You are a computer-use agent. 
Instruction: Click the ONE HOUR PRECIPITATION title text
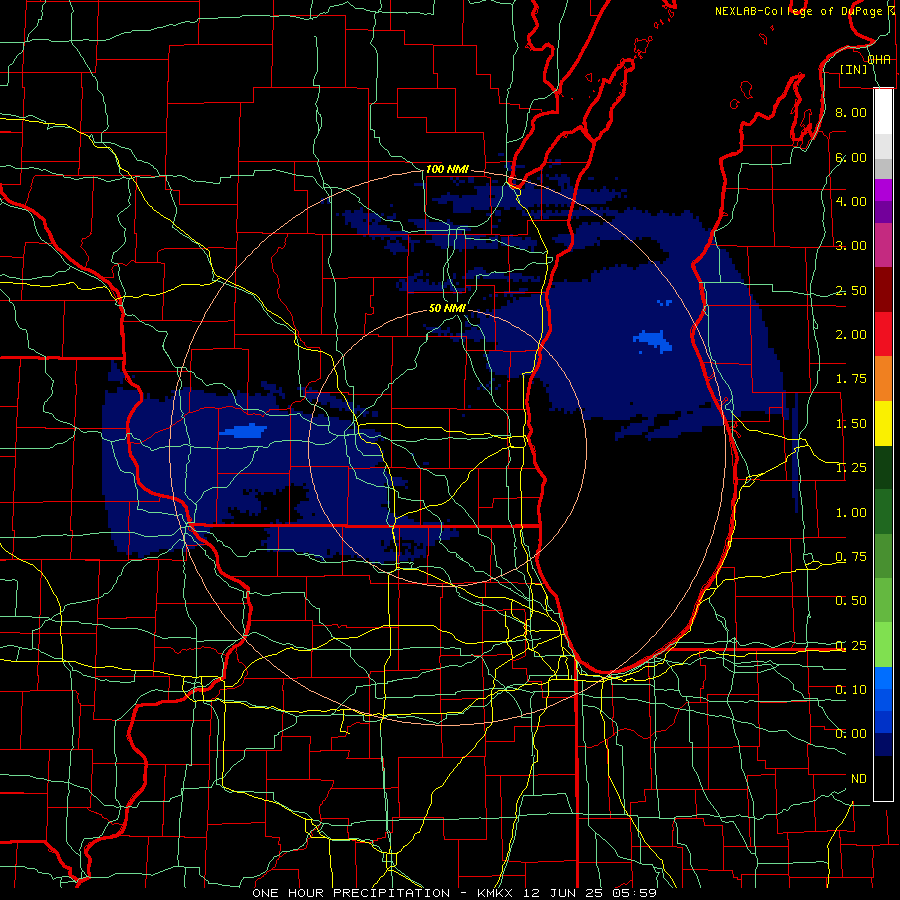click(351, 893)
